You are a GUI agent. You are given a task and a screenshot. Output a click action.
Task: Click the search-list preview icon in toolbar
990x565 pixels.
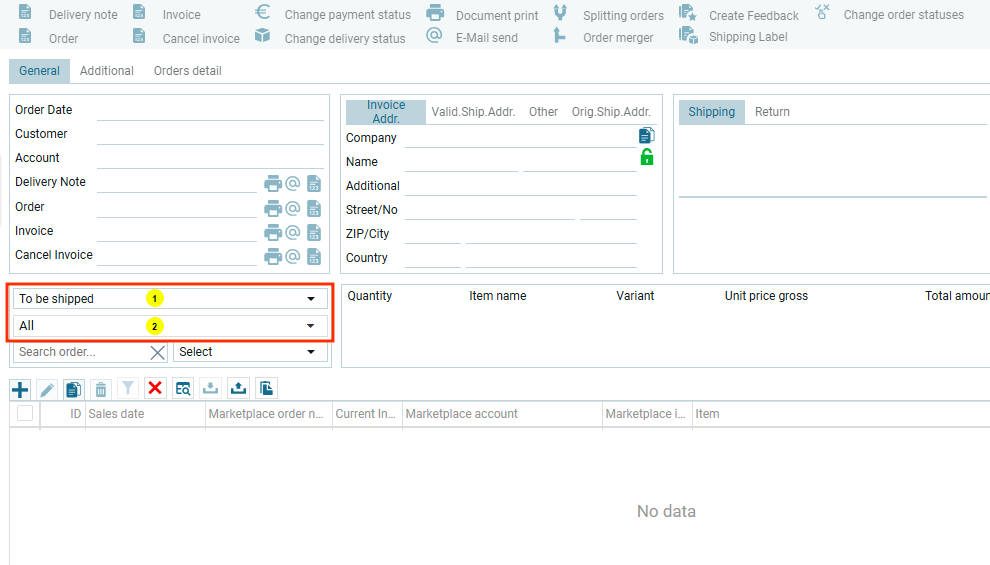182,389
